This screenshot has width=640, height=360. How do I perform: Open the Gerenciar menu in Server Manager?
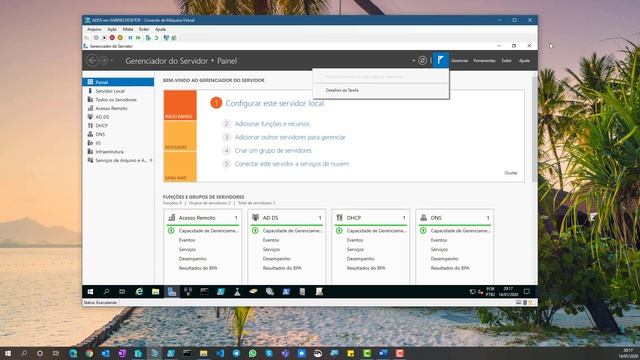tap(459, 60)
